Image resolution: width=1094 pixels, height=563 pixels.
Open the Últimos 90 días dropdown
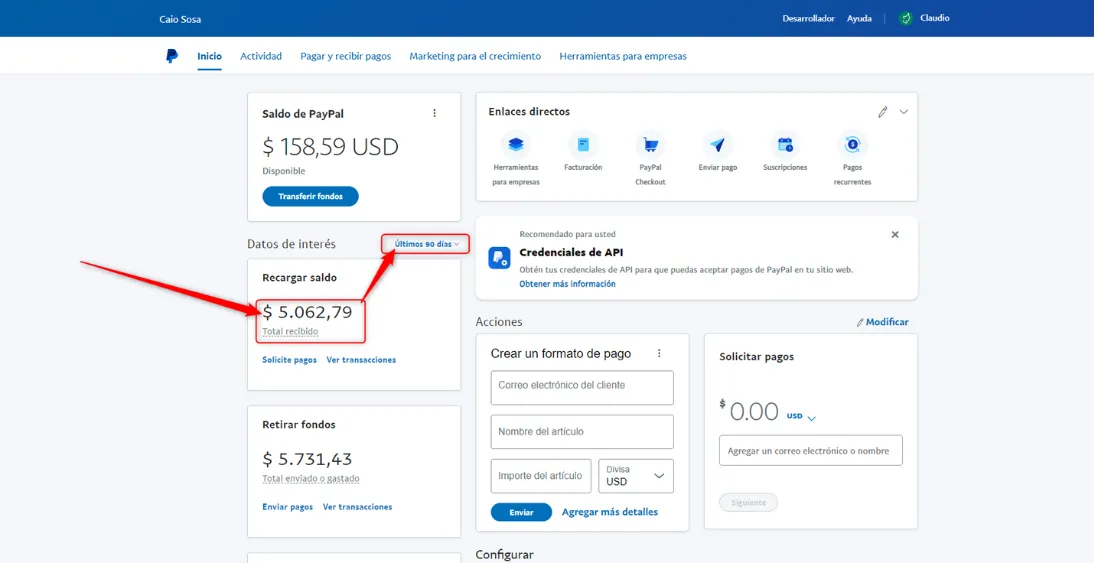point(427,244)
